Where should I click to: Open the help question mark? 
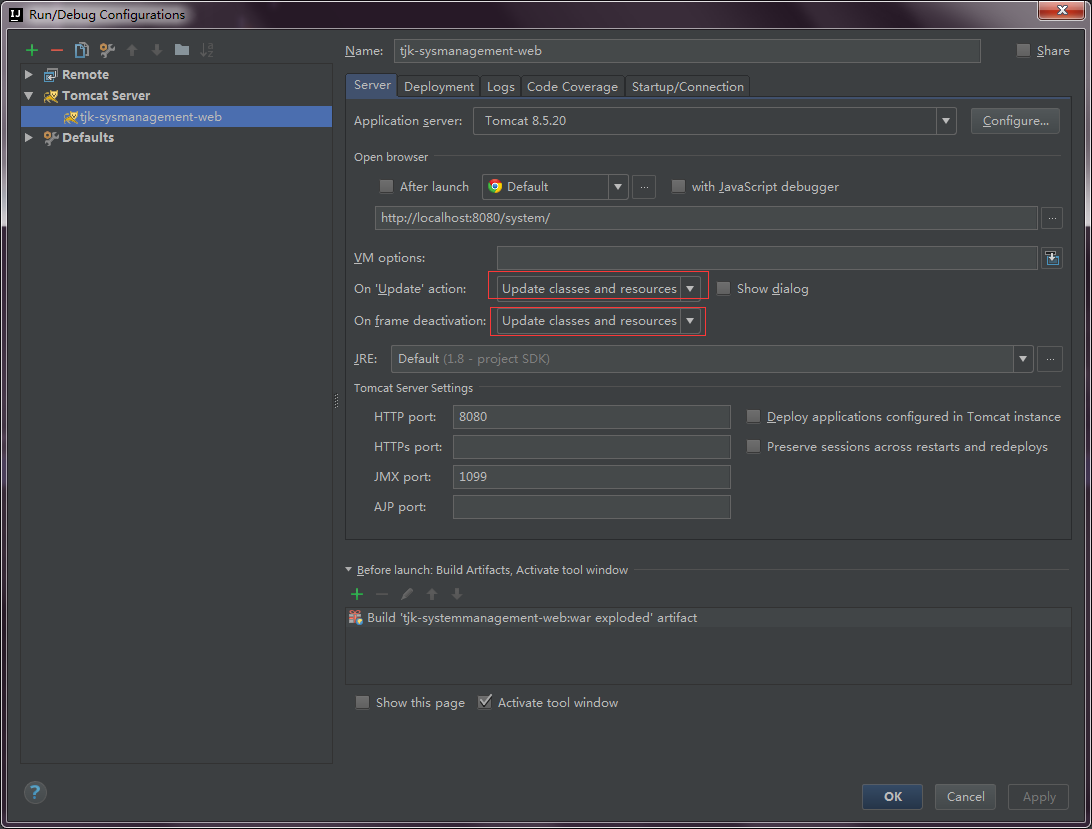coord(35,792)
